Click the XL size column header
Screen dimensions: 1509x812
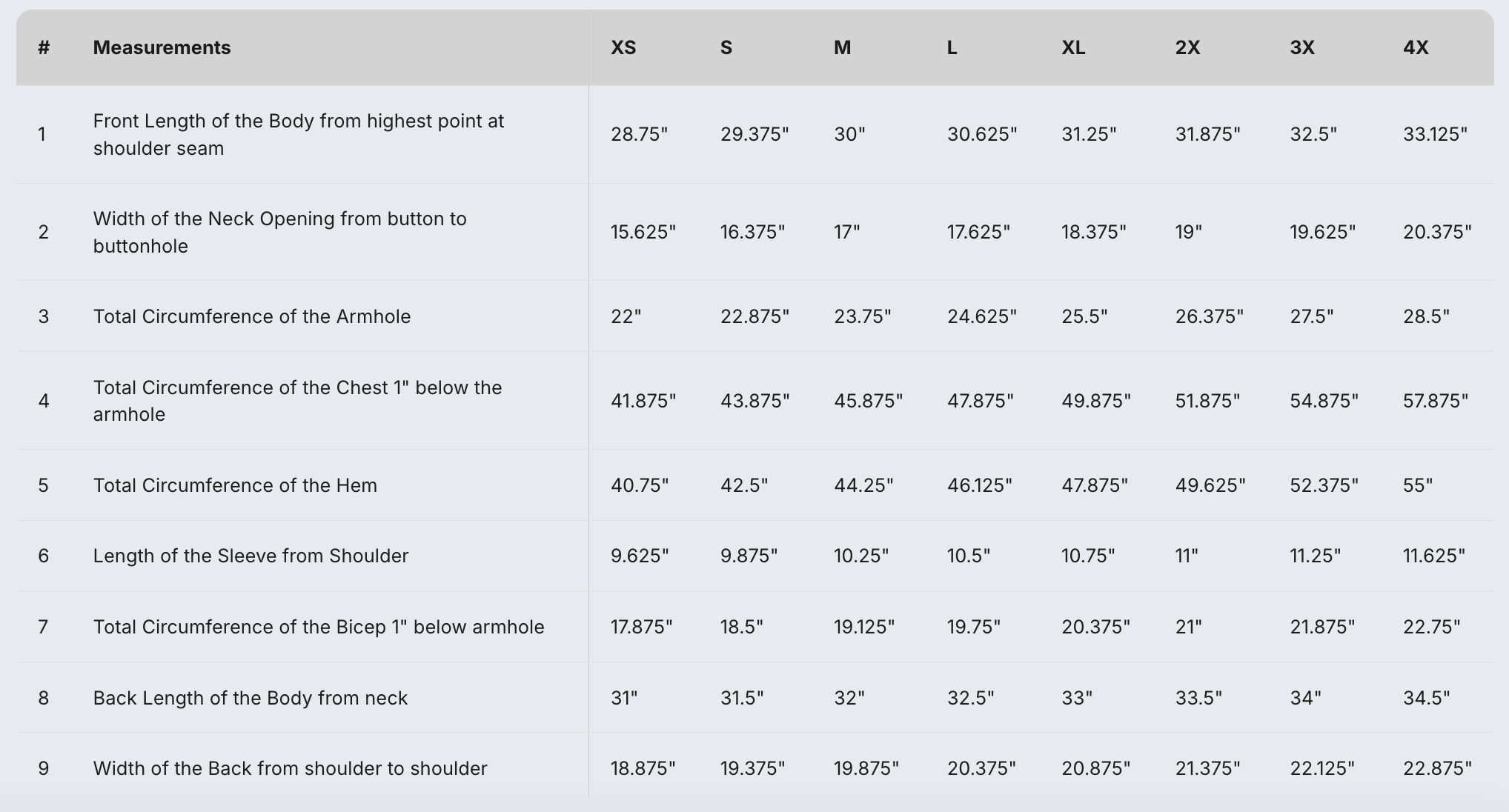tap(1073, 47)
